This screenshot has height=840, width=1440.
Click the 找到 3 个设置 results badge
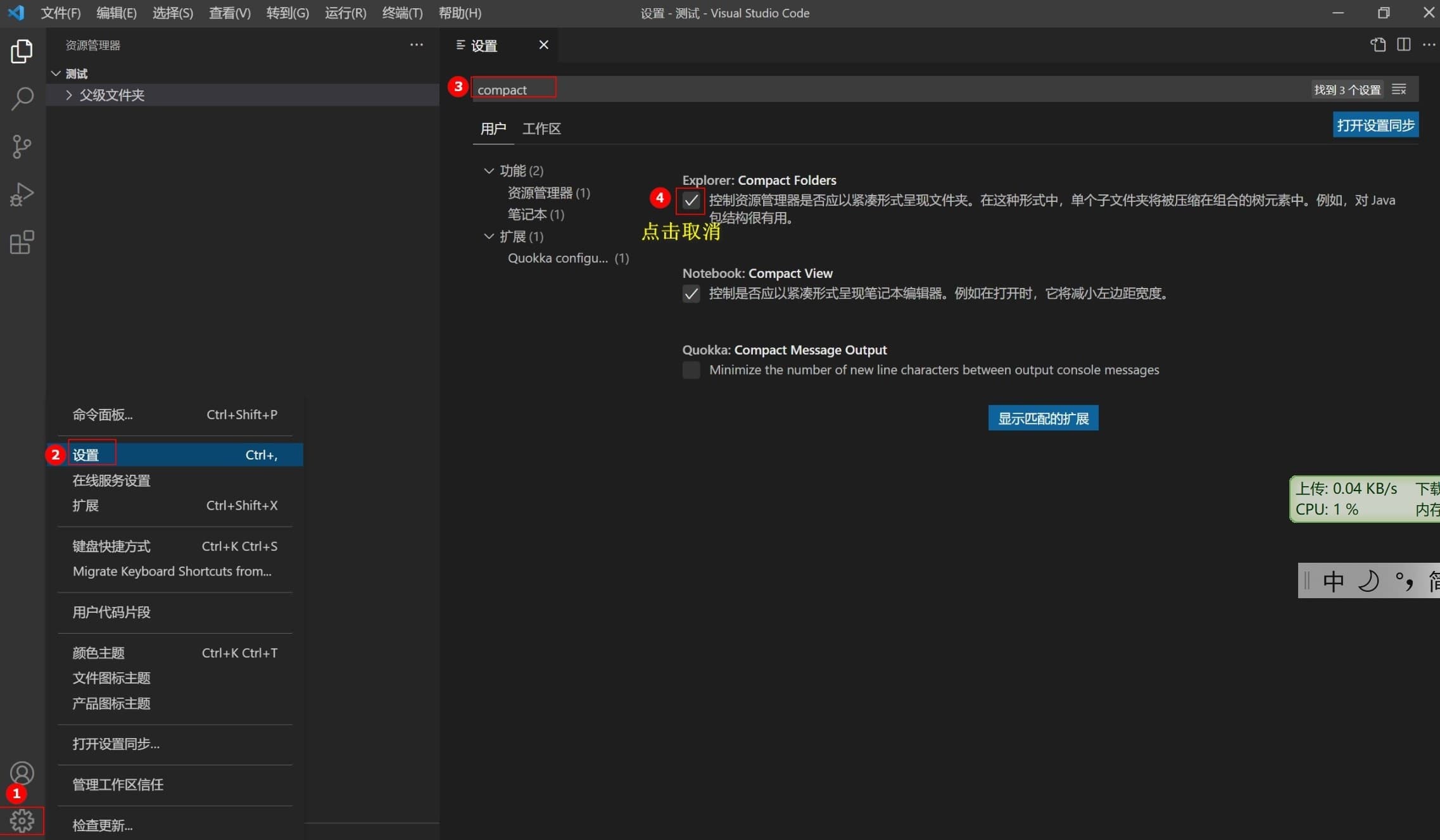(x=1347, y=90)
